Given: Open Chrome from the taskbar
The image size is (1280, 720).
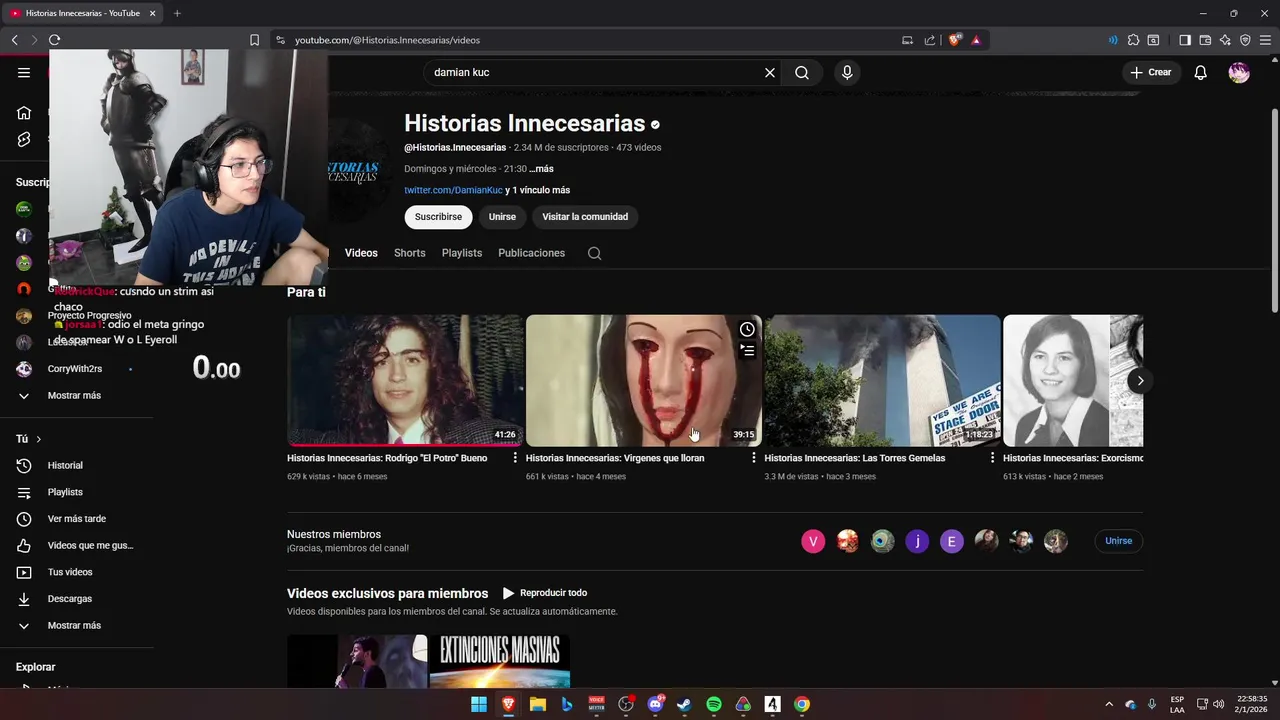Looking at the screenshot, I should tap(802, 704).
